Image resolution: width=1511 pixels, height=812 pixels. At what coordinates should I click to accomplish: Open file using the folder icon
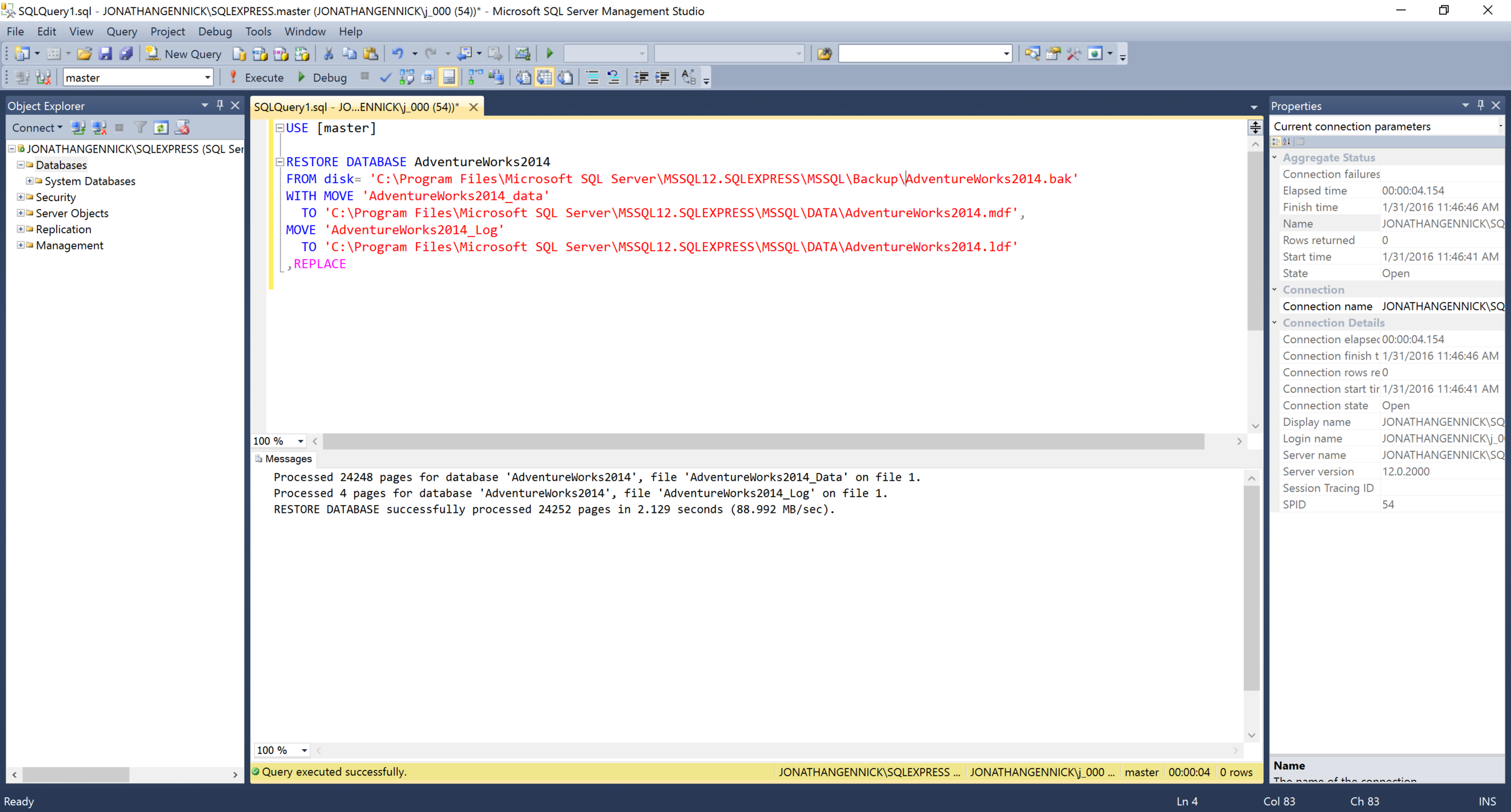pos(84,54)
